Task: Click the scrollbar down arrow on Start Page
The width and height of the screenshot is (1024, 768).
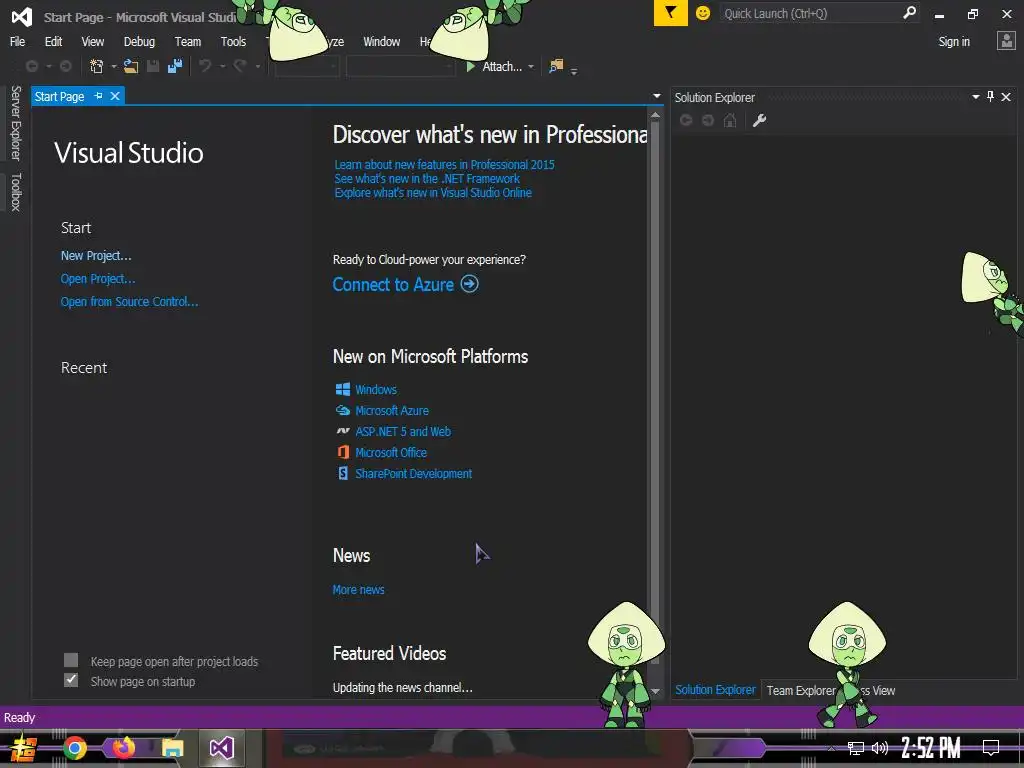Action: 655,691
